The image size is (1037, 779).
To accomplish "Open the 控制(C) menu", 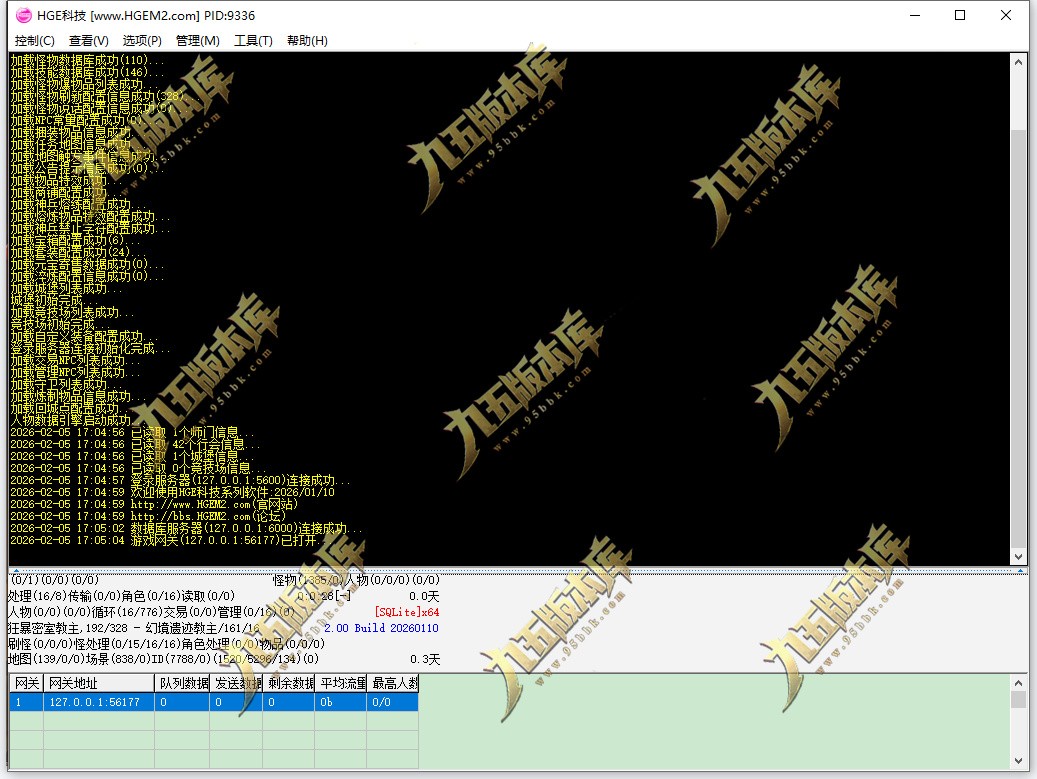I will click(x=34, y=41).
